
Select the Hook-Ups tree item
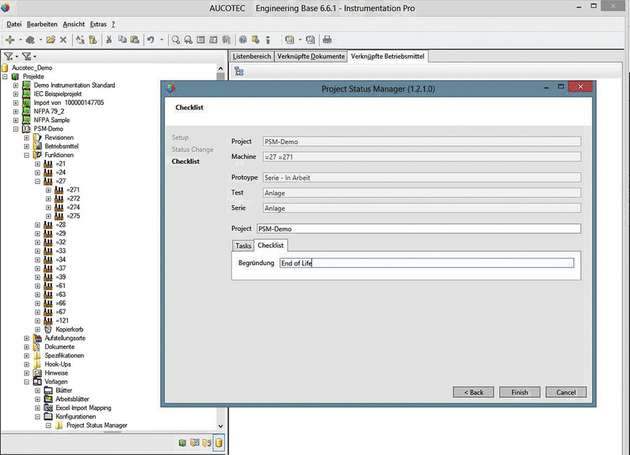[x=57, y=364]
